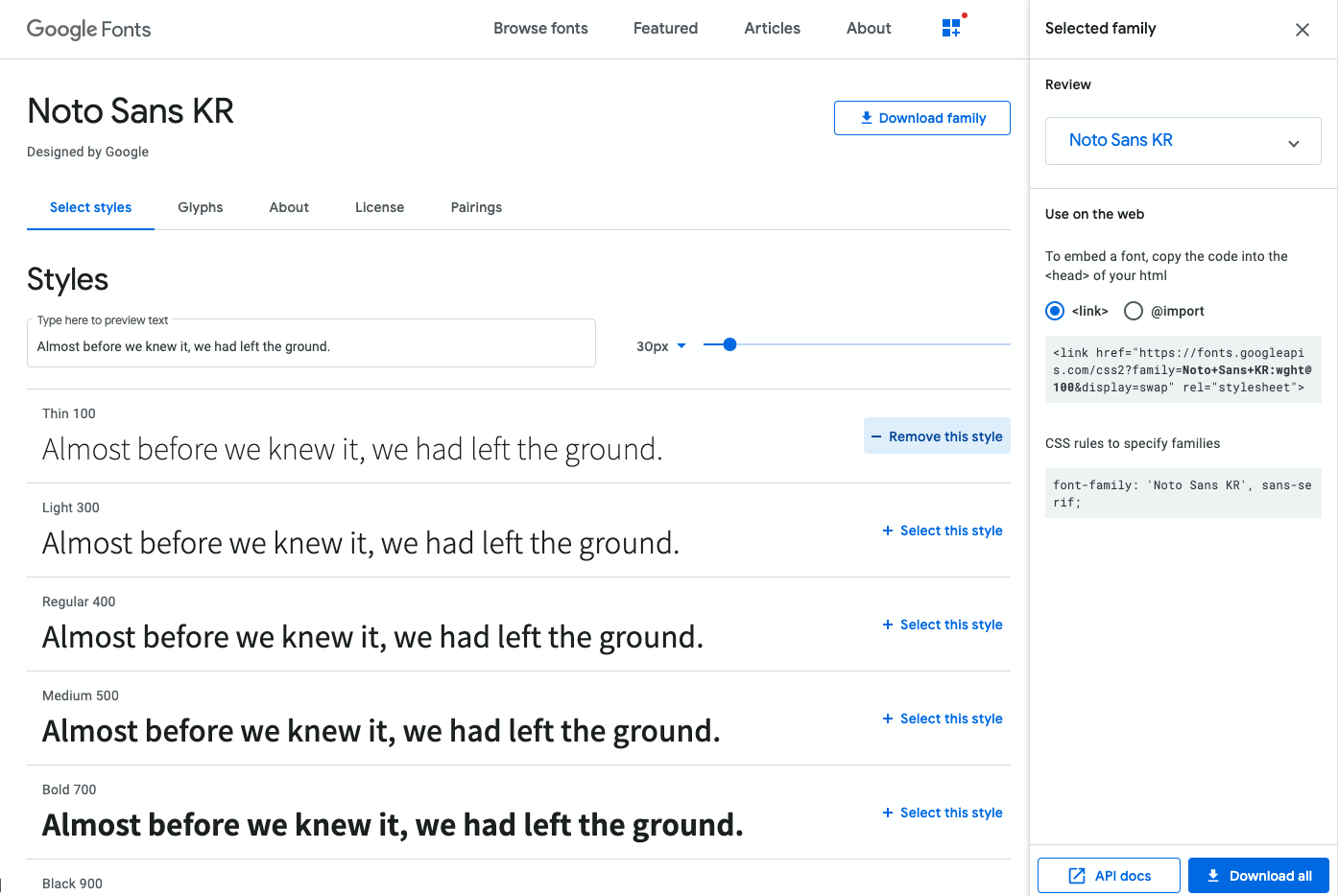
Task: Click download icon in Download all button
Action: point(1213,876)
